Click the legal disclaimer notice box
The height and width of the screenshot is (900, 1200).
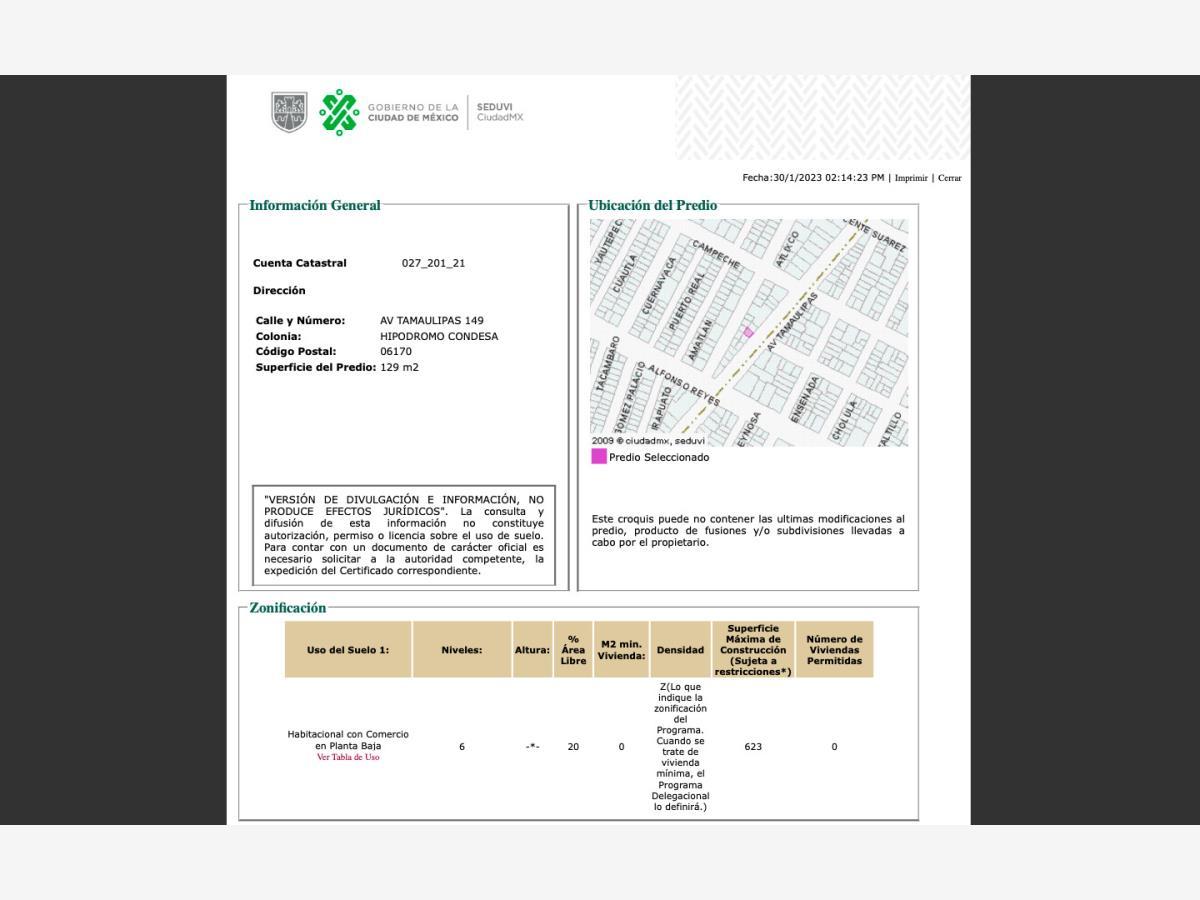tap(403, 535)
